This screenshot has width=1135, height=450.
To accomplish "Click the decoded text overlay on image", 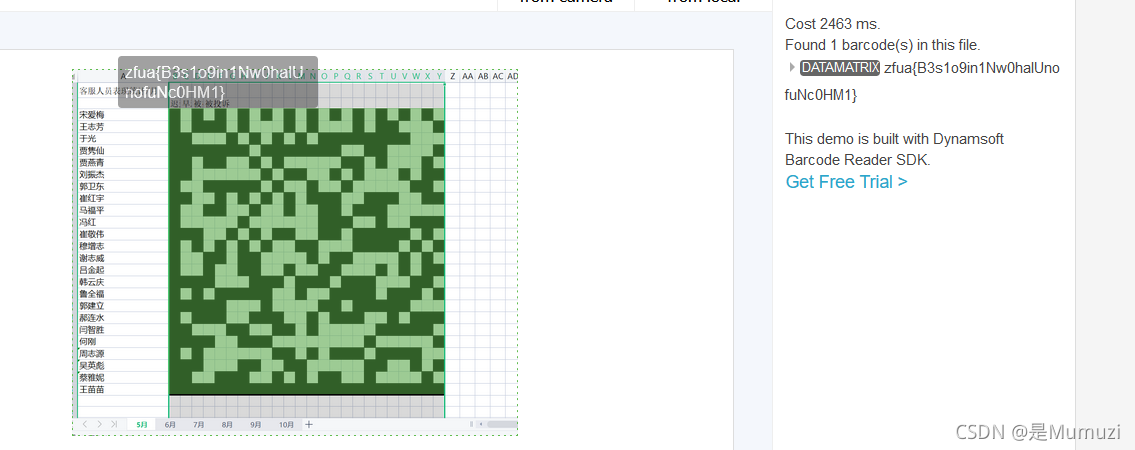I will point(218,82).
